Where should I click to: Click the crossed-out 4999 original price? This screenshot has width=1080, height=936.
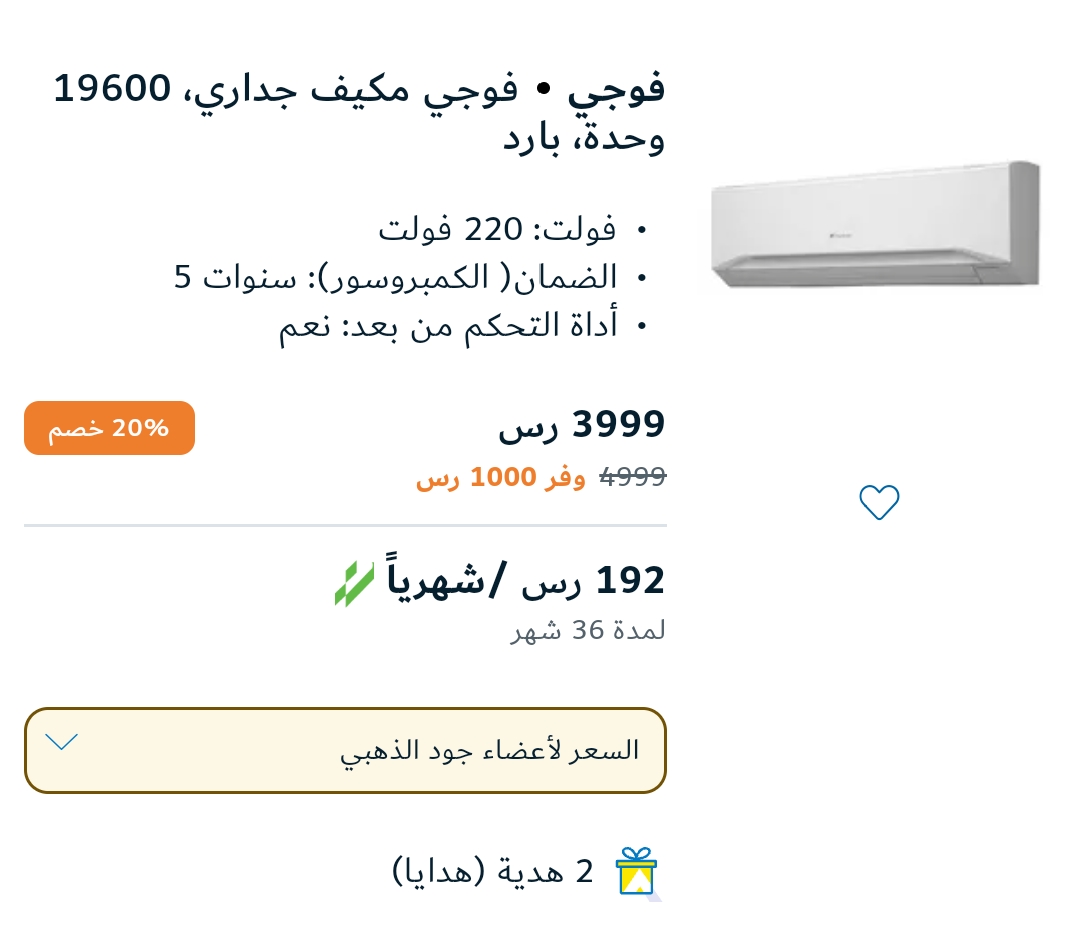click(x=632, y=477)
